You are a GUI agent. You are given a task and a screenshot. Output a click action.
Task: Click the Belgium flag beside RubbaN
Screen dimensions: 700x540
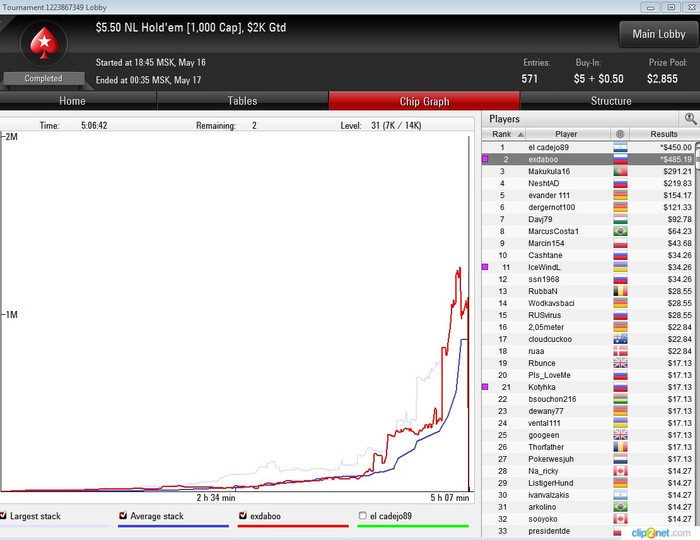[x=621, y=291]
